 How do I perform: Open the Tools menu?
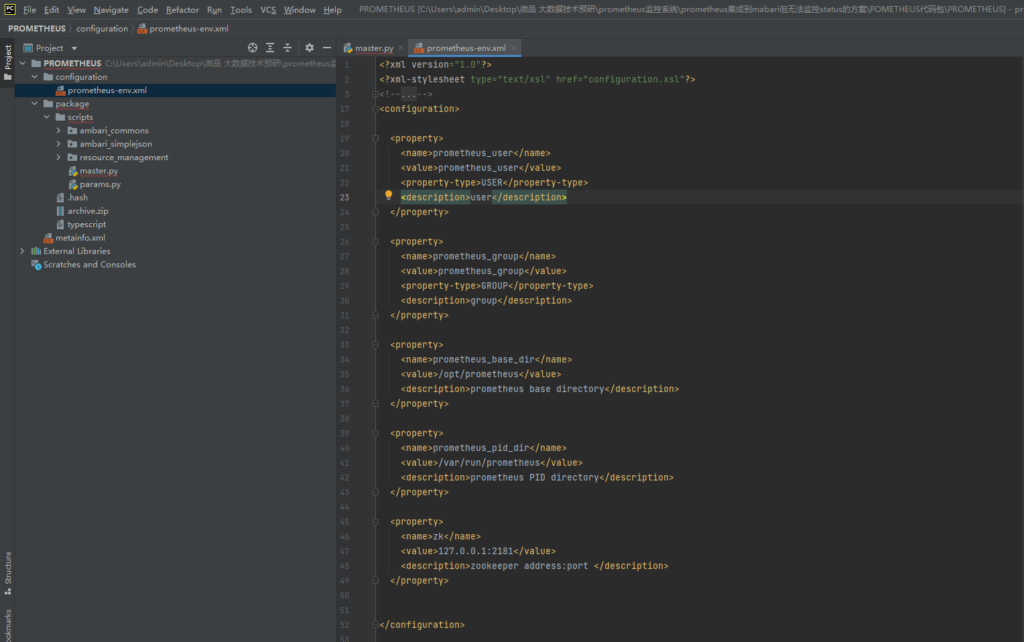(x=241, y=10)
